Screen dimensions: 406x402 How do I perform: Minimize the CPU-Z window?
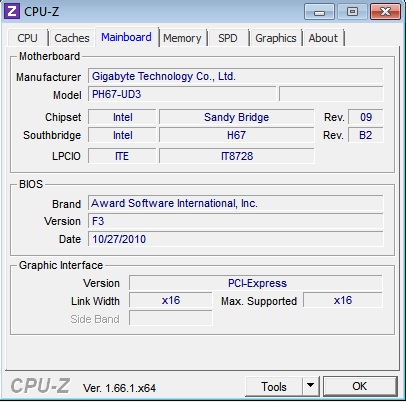319,12
